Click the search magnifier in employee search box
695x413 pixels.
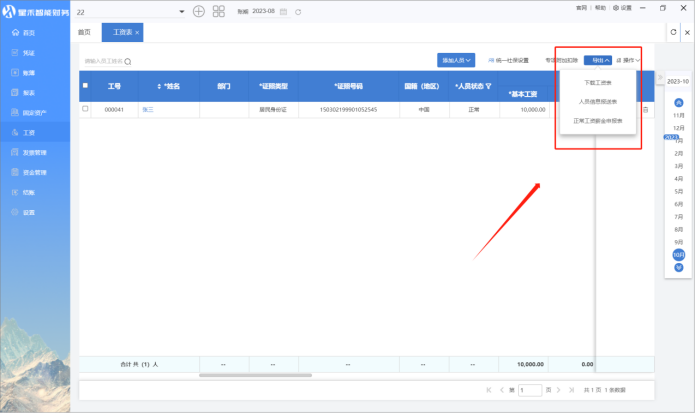[128, 62]
